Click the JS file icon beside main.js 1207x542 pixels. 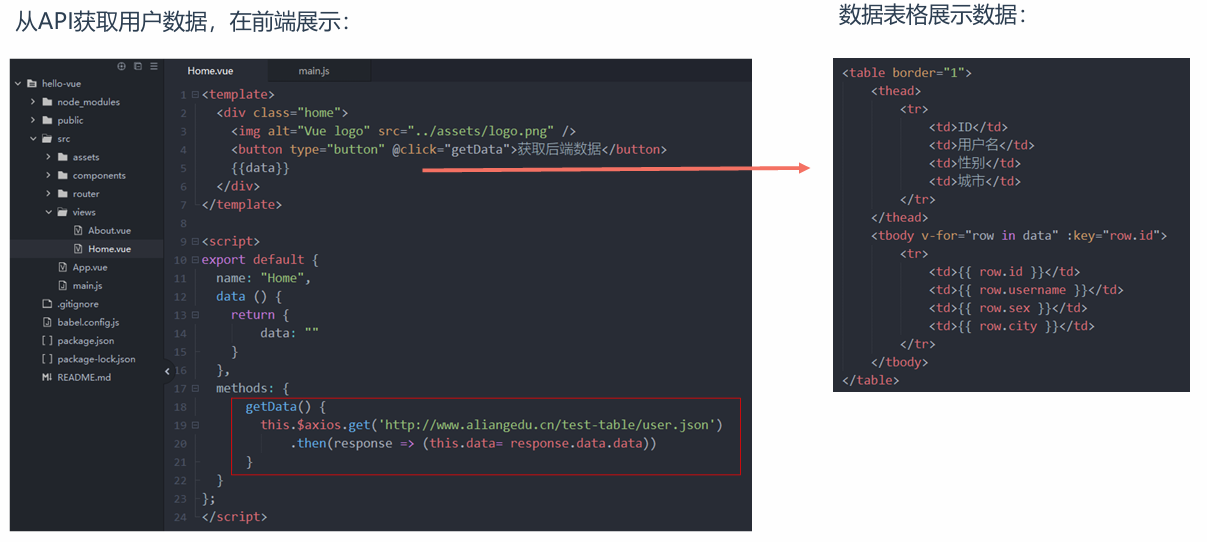click(x=63, y=285)
